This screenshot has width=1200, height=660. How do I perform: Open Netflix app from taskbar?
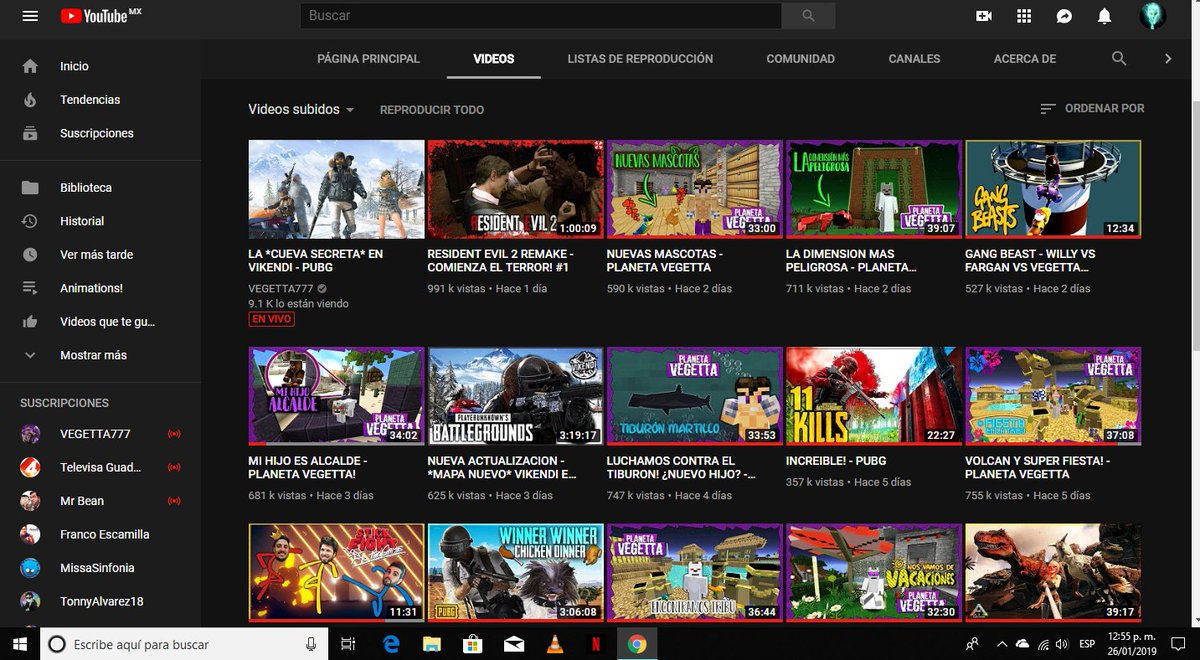click(x=595, y=644)
